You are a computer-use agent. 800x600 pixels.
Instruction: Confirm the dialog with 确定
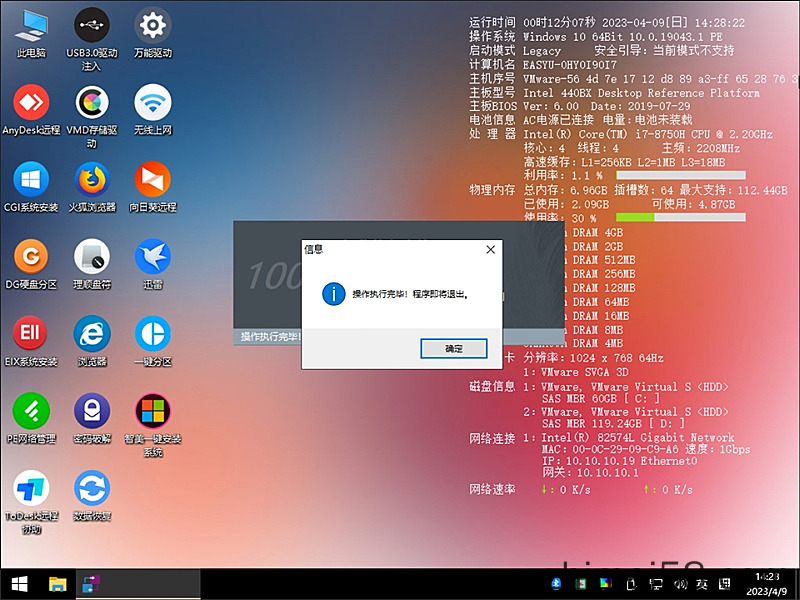click(x=454, y=349)
